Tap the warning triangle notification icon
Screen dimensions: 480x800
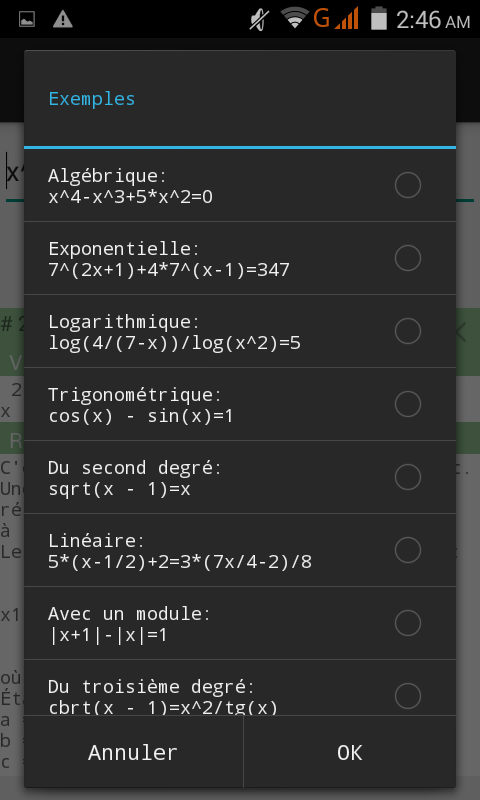pos(63,19)
